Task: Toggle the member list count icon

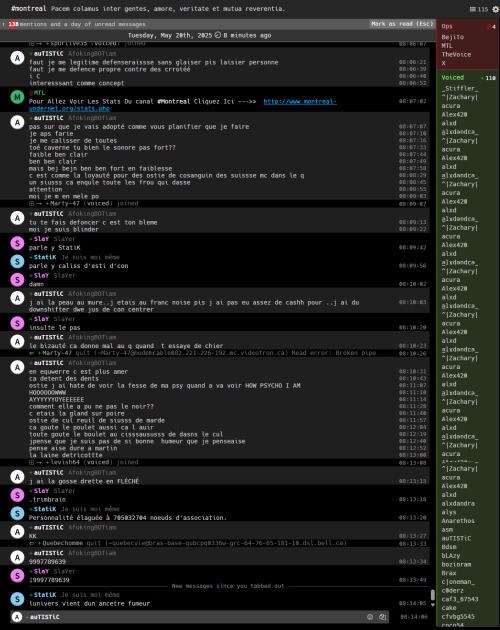Action: click(x=479, y=9)
